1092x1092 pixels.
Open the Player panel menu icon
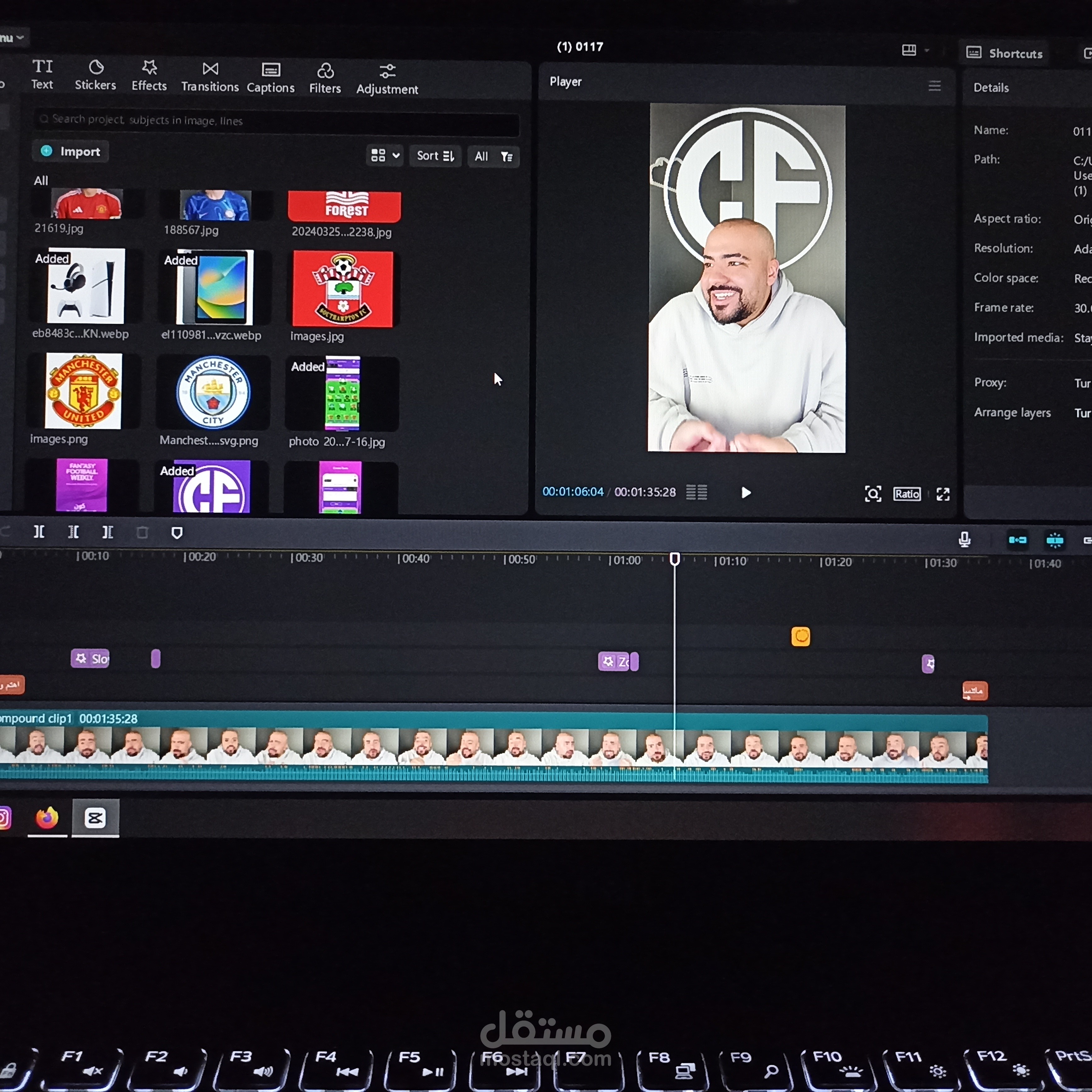click(x=935, y=86)
